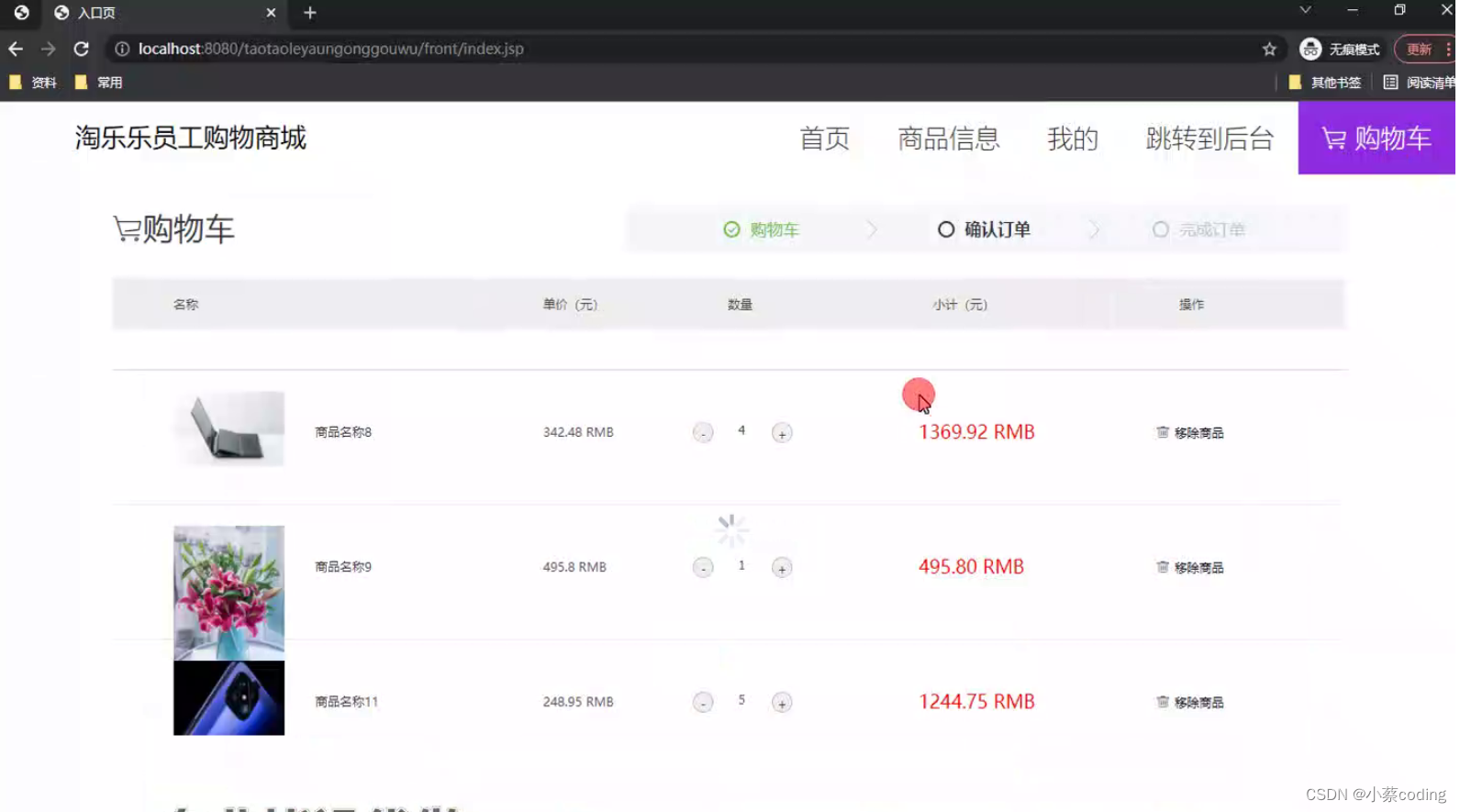The height and width of the screenshot is (812, 1460).
Task: Click the 数量 column header
Action: click(x=740, y=305)
